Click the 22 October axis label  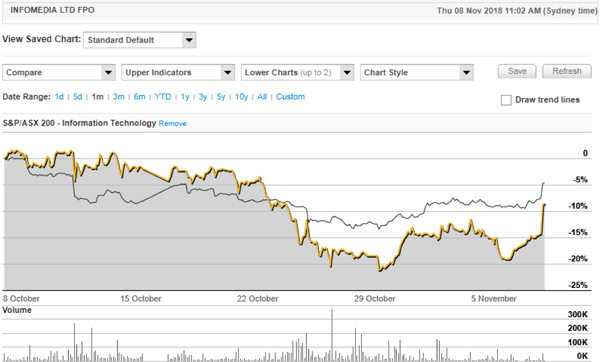tap(258, 298)
